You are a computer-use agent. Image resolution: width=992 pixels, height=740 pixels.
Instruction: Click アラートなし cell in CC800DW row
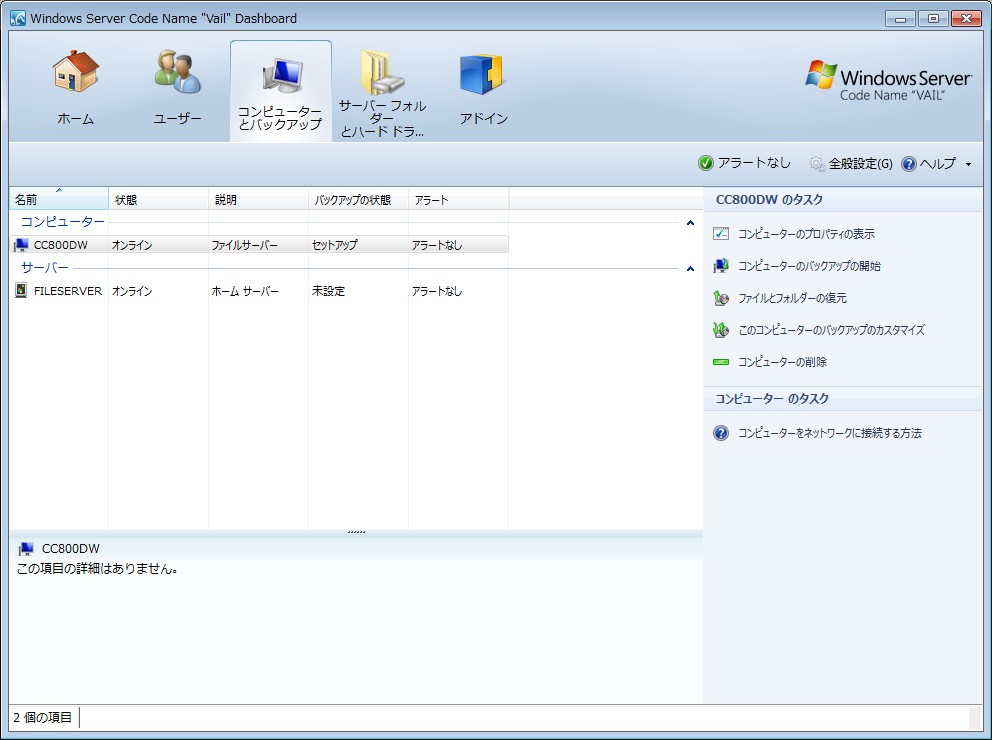pyautogui.click(x=437, y=245)
